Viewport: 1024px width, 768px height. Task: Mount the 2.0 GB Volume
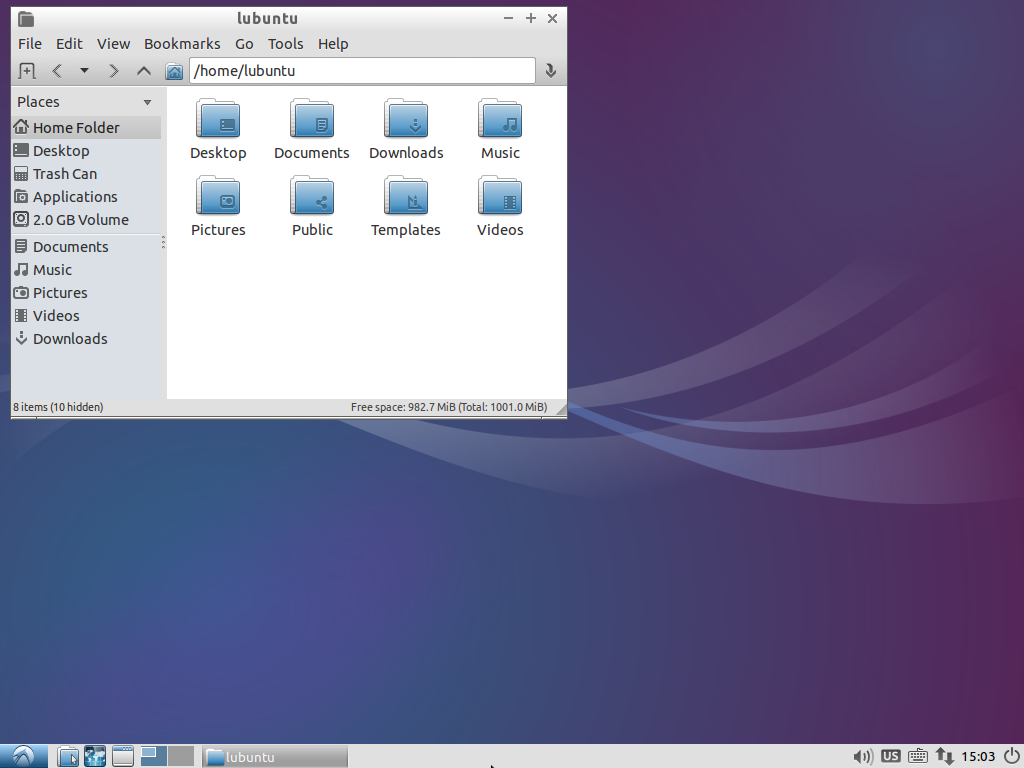(86, 219)
